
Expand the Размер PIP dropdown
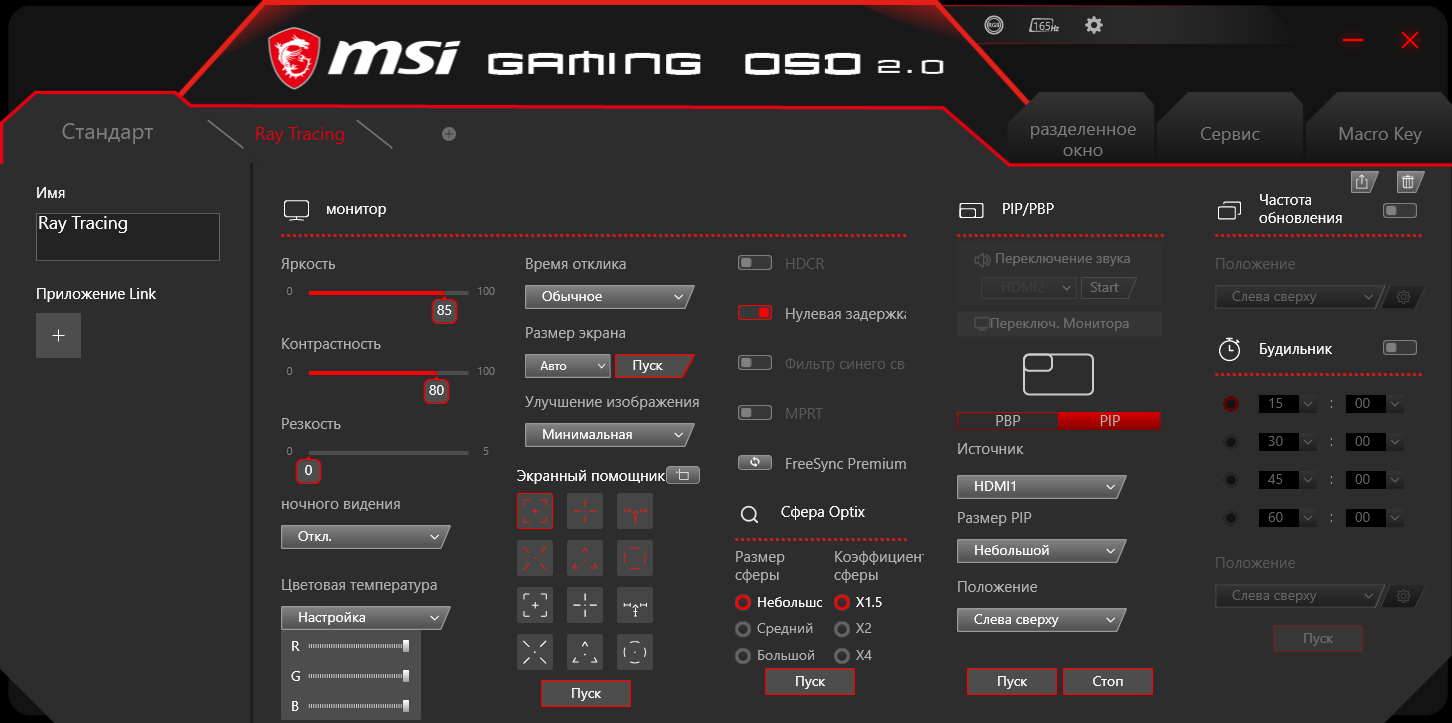[x=1042, y=551]
